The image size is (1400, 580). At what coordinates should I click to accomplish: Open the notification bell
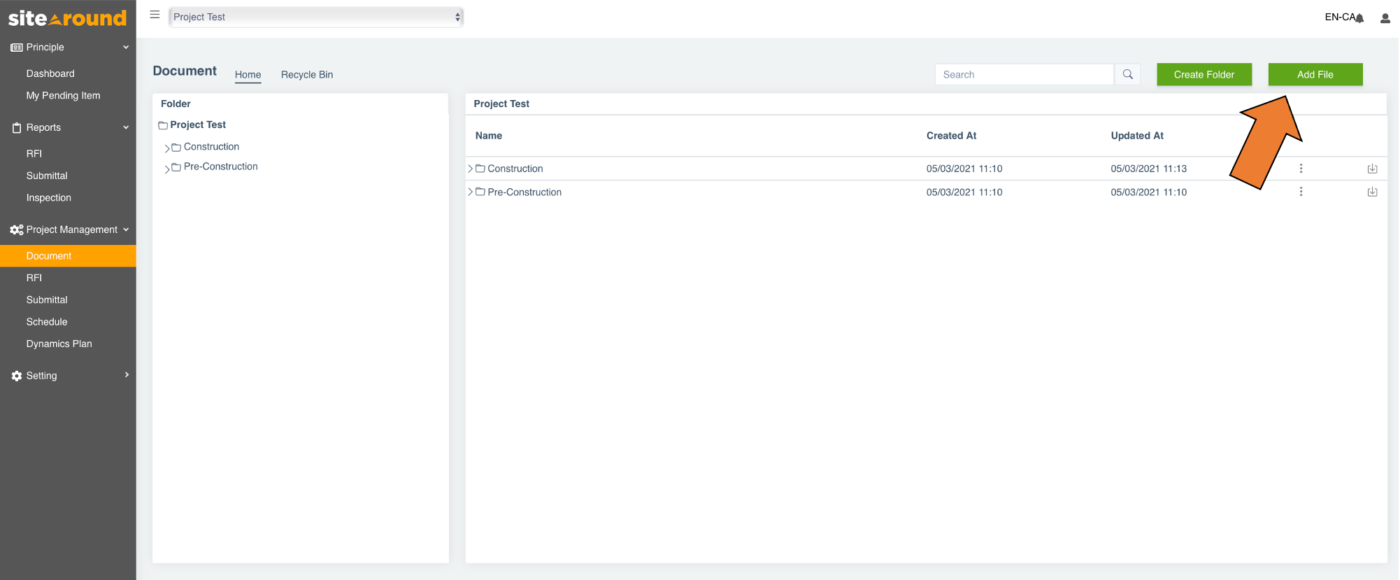[1357, 16]
